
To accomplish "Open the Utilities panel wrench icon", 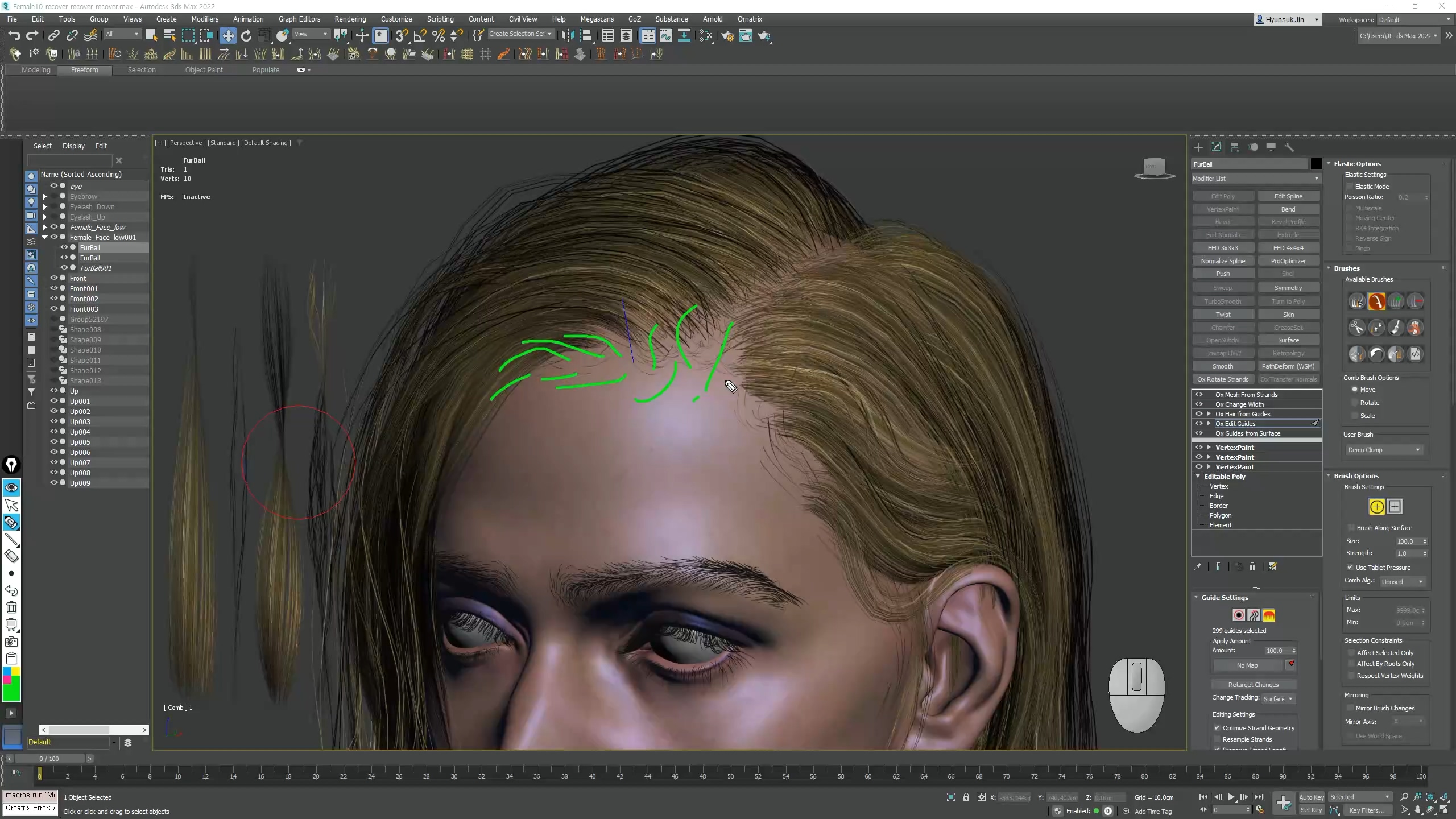I will [x=1289, y=147].
